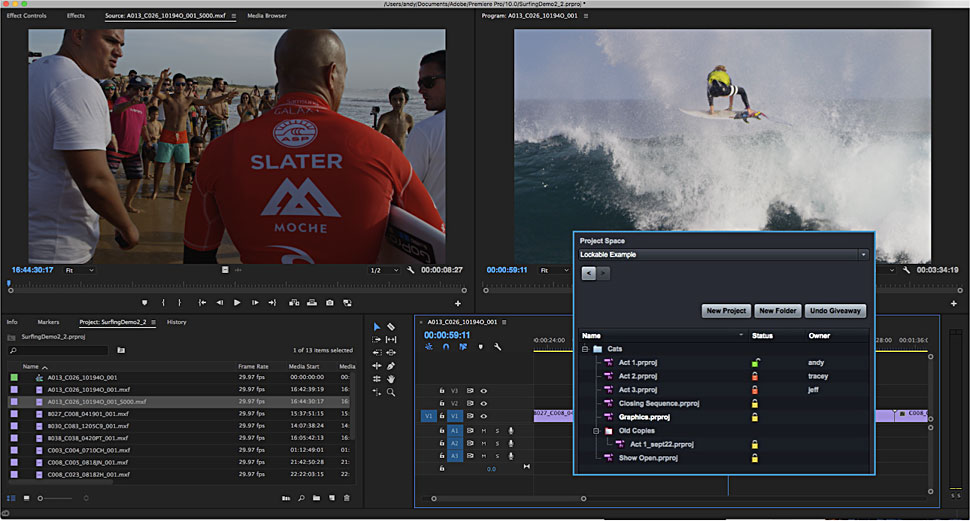
Task: Select the Hand tool
Action: point(391,379)
